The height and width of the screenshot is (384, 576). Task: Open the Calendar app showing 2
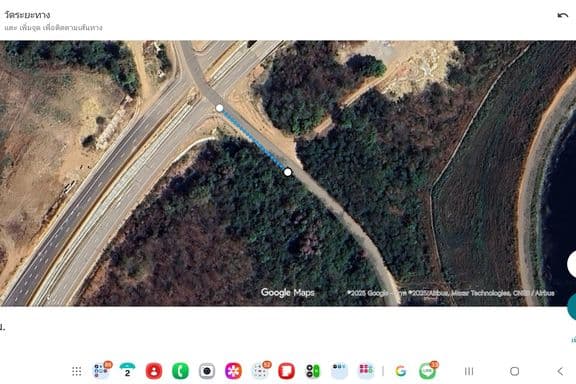pos(127,371)
